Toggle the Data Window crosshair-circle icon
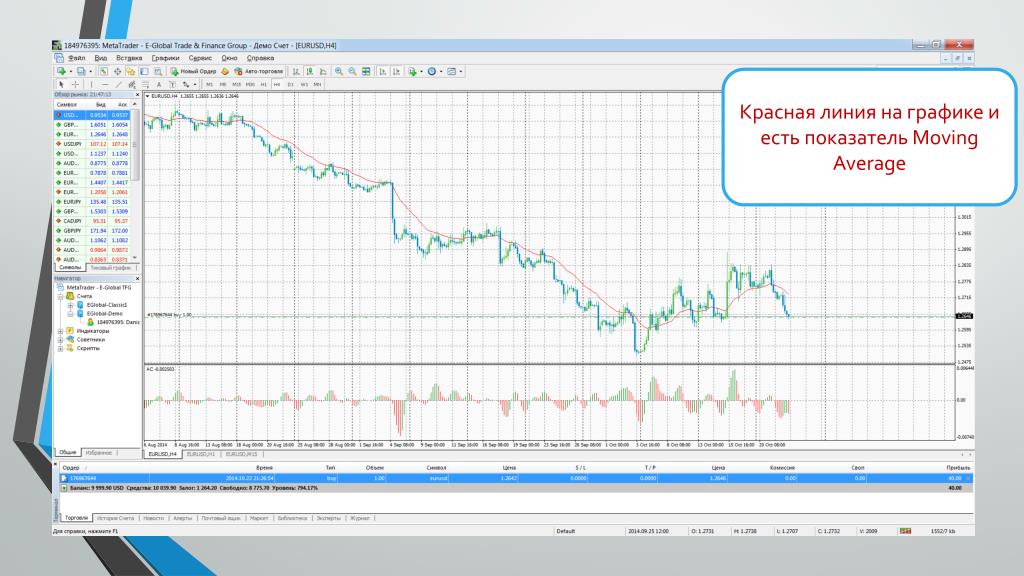 pyautogui.click(x=118, y=71)
